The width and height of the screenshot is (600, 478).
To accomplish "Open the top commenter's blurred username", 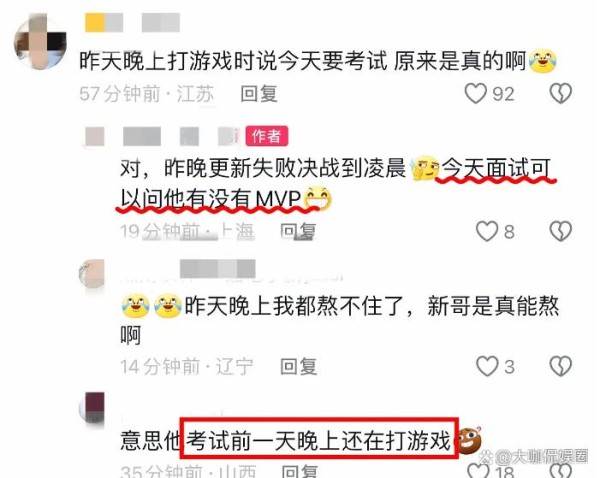I will pos(132,22).
